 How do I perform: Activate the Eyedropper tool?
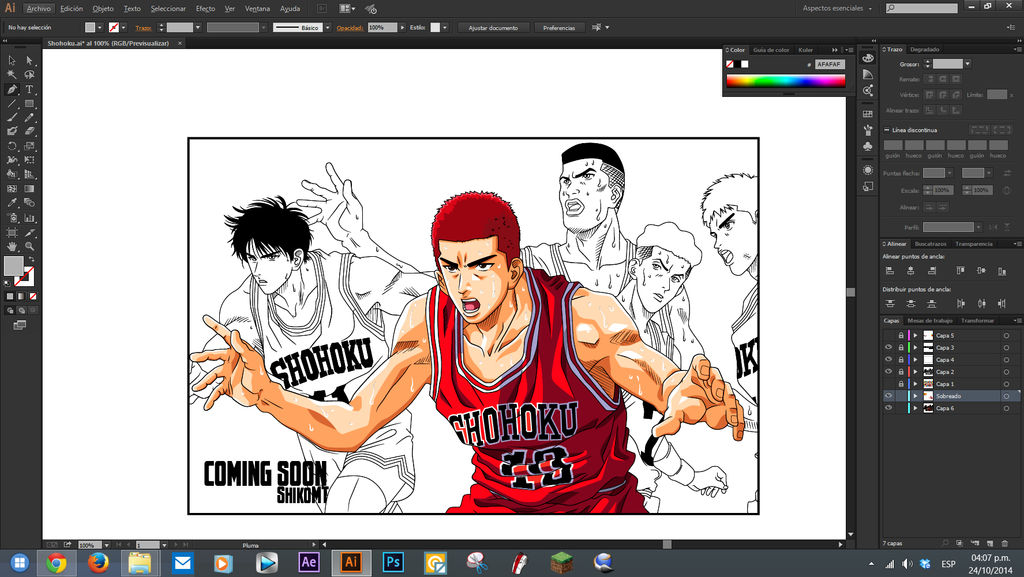12,201
